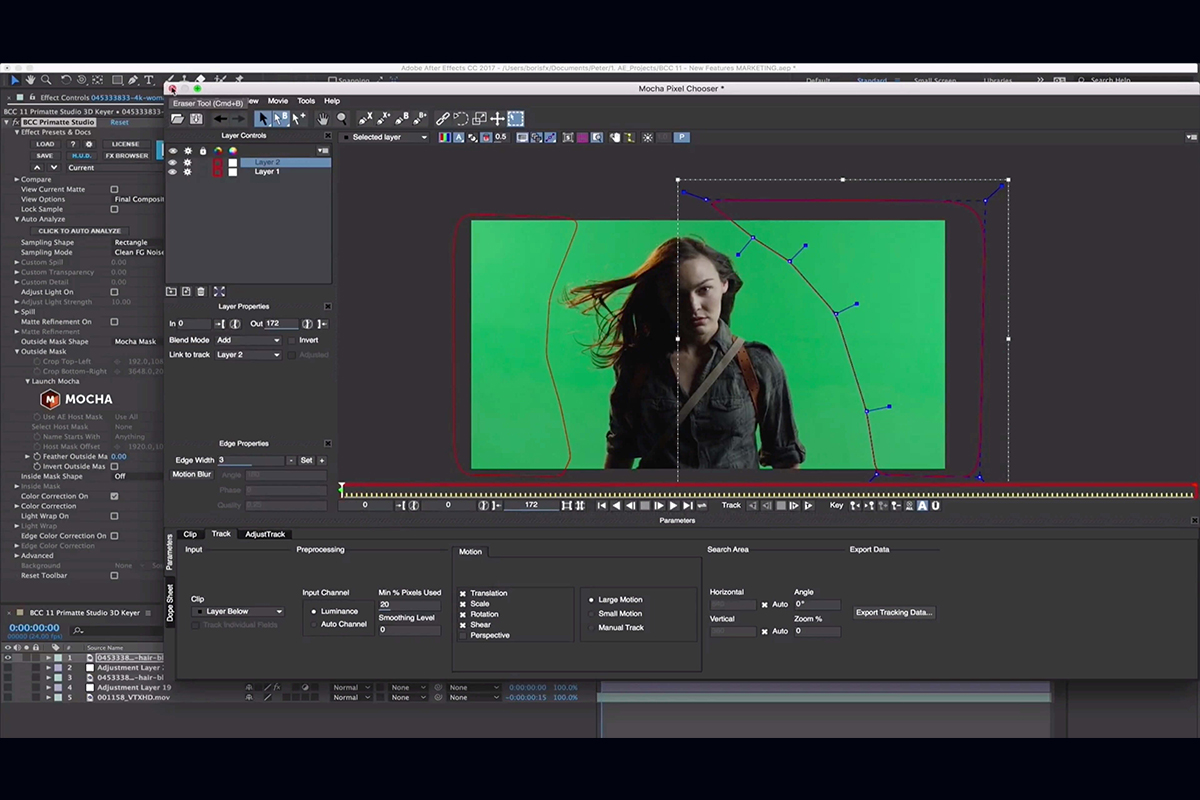The image size is (1200, 800).
Task: Click the blue P button in view toolbar
Action: coord(682,137)
